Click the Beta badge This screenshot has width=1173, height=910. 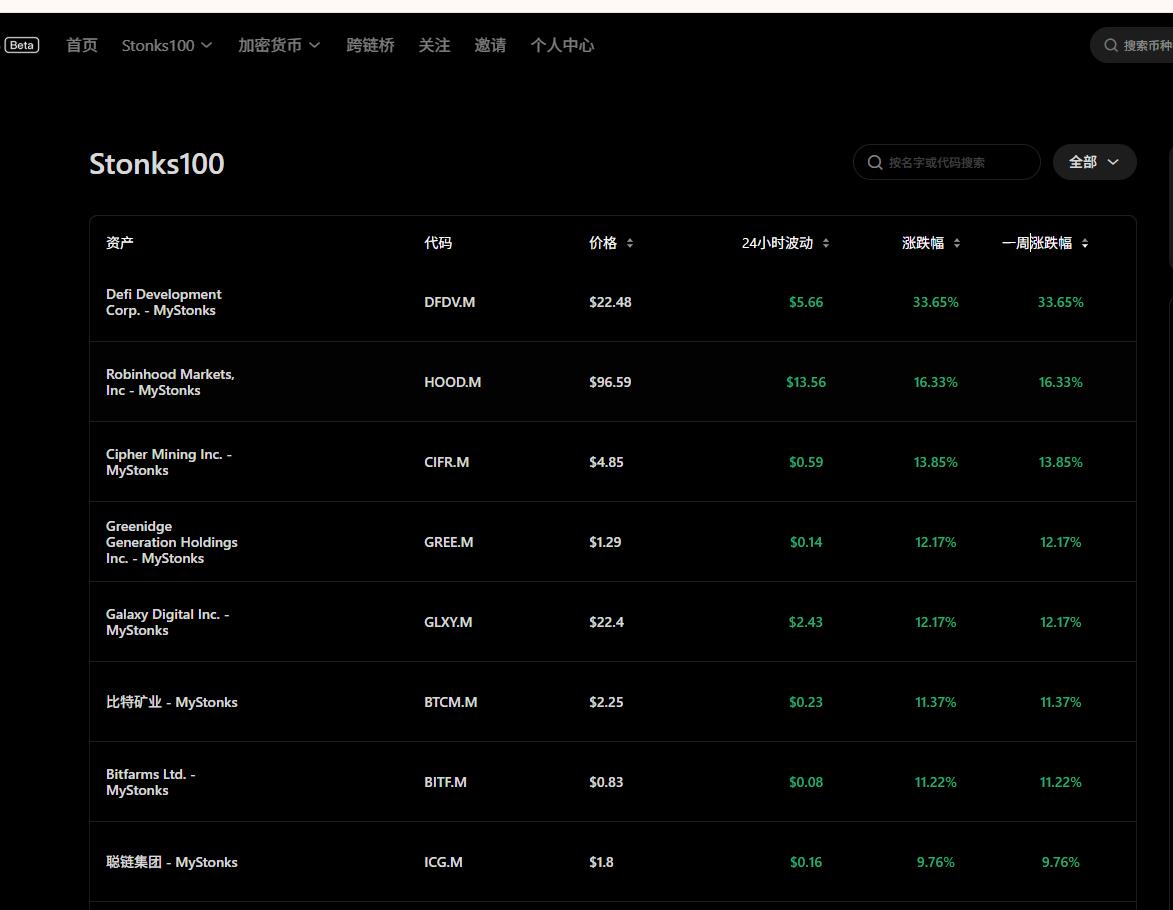pos(22,45)
